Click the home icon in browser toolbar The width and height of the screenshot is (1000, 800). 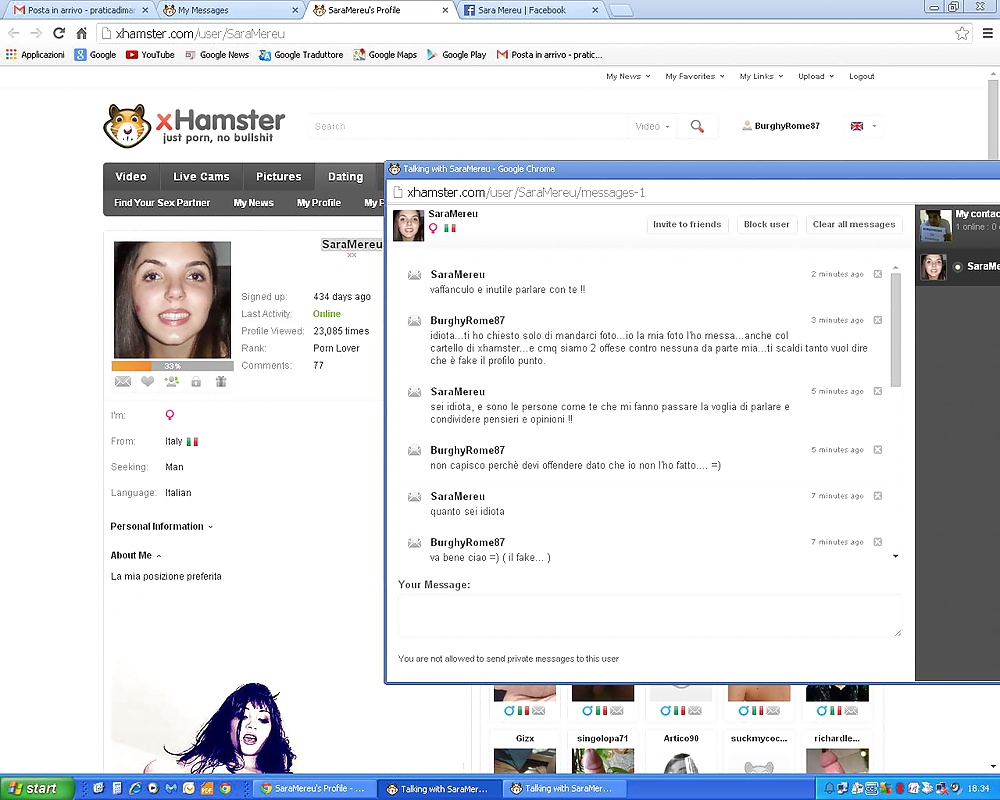tap(82, 33)
